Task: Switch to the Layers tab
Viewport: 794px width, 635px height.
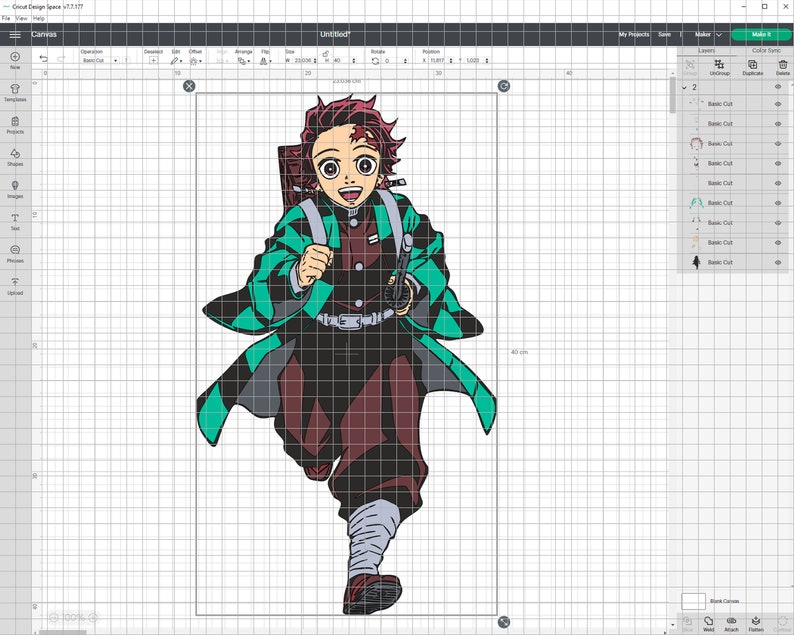Action: (706, 51)
